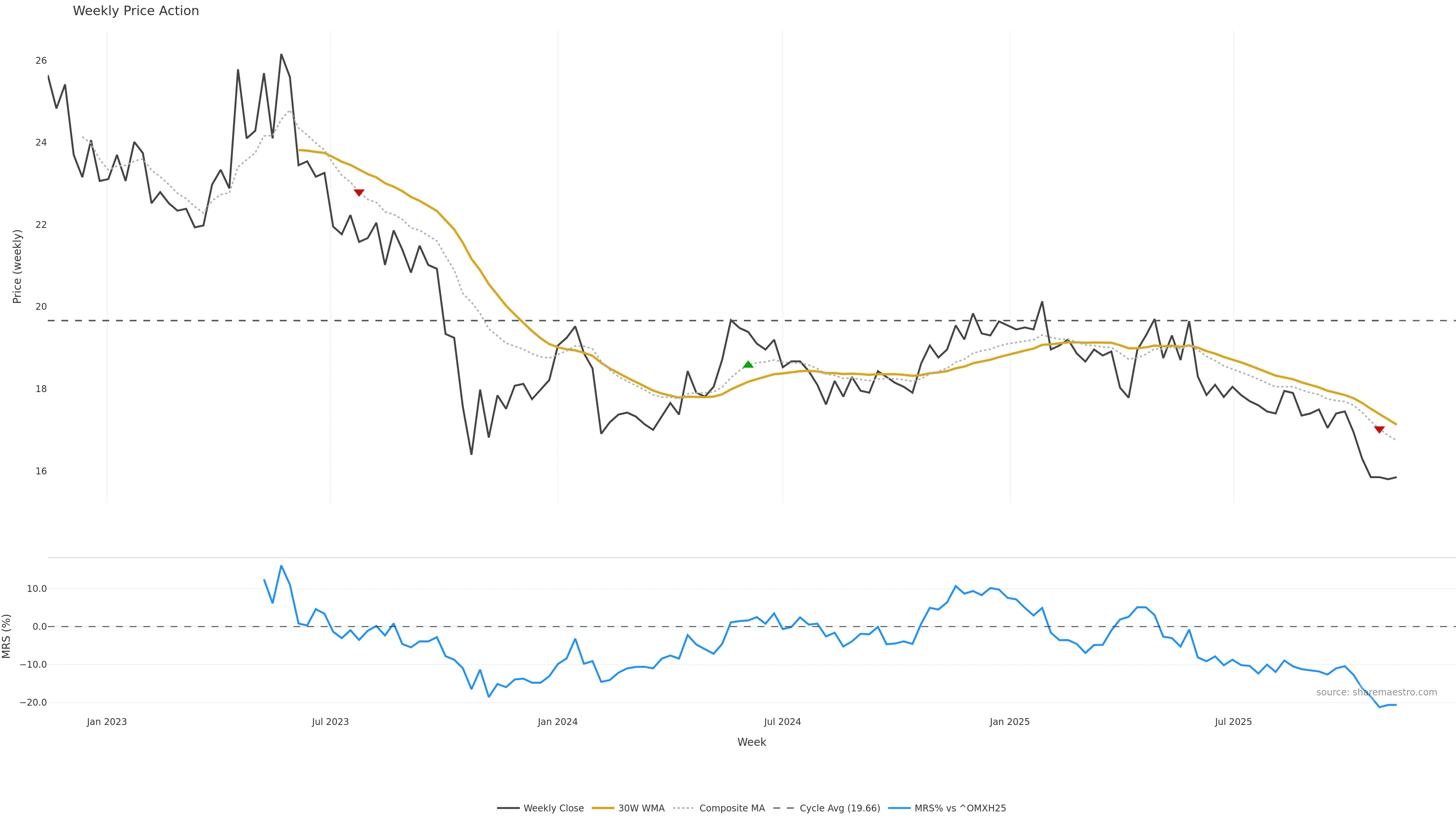
Task: Click the green up-triangle buy marker
Action: pos(748,364)
